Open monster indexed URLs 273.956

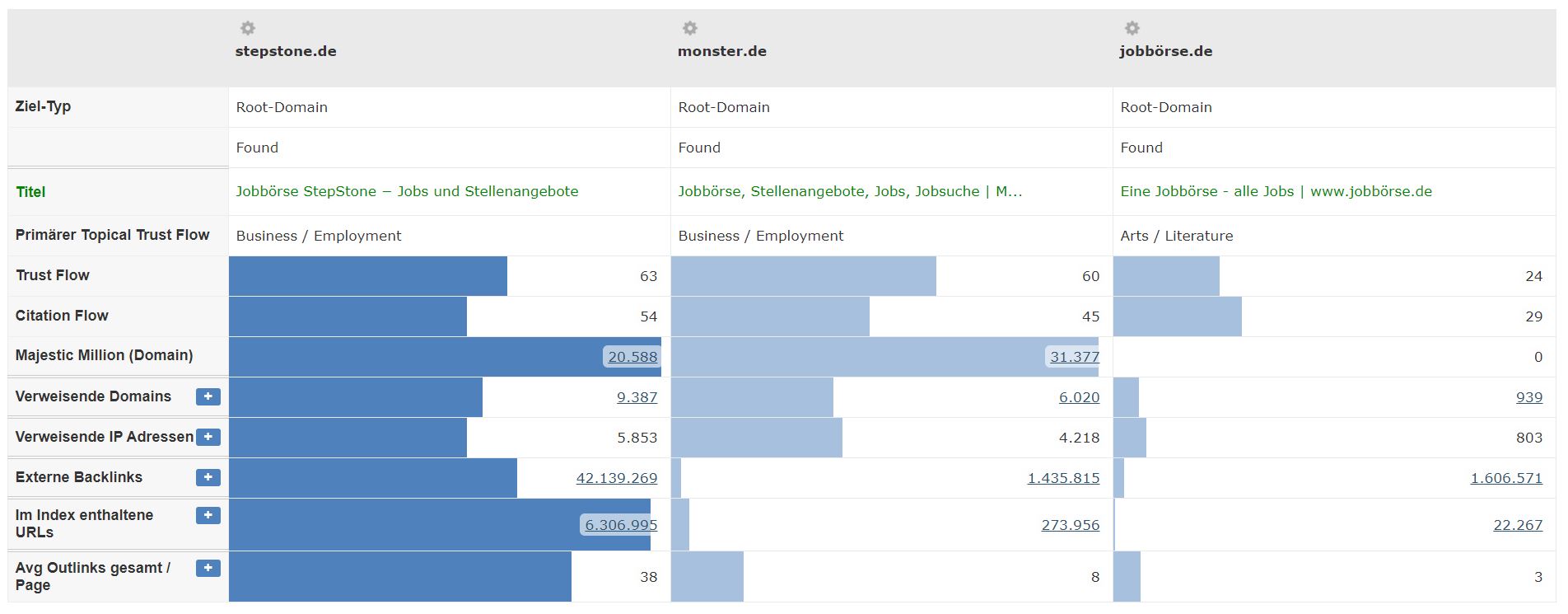point(1070,525)
